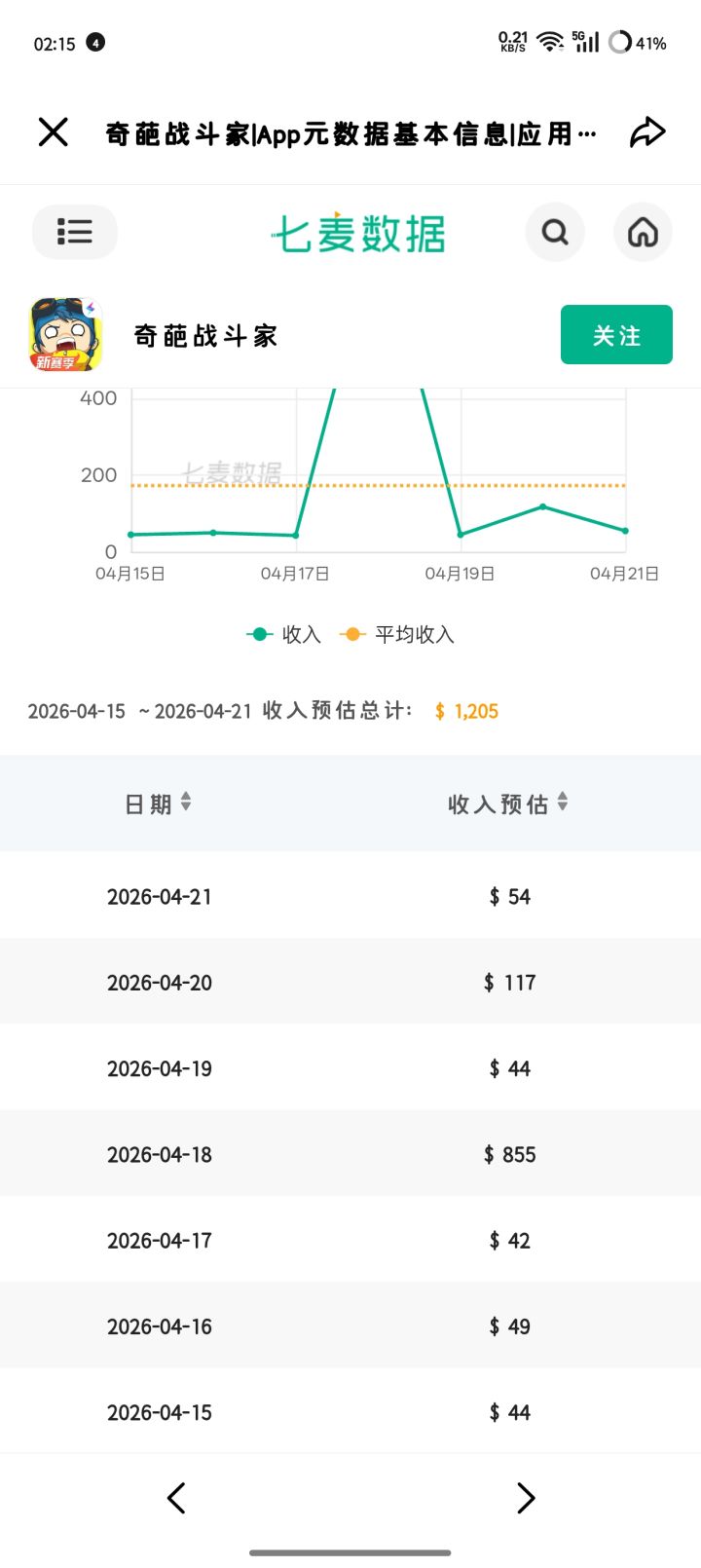Tap the 奇葩战斗家 app name
This screenshot has width=701, height=1568.
(x=205, y=336)
